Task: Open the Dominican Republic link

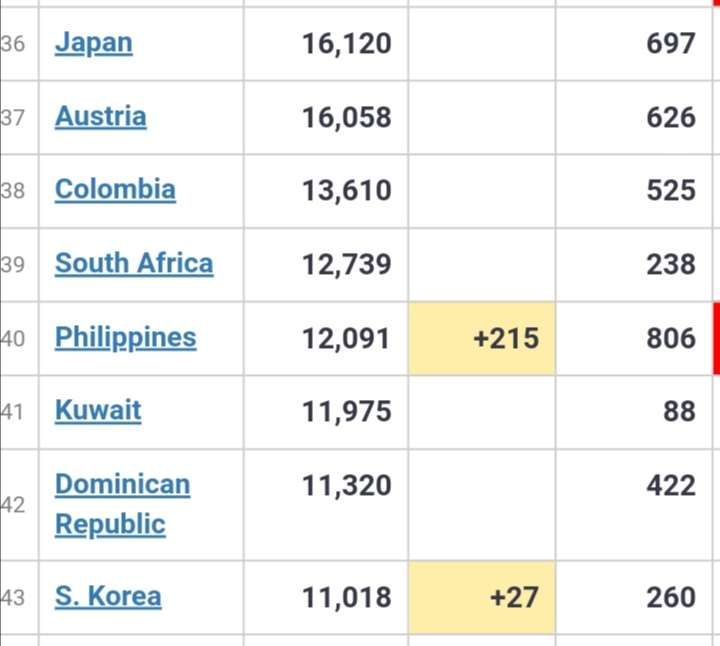Action: (123, 504)
